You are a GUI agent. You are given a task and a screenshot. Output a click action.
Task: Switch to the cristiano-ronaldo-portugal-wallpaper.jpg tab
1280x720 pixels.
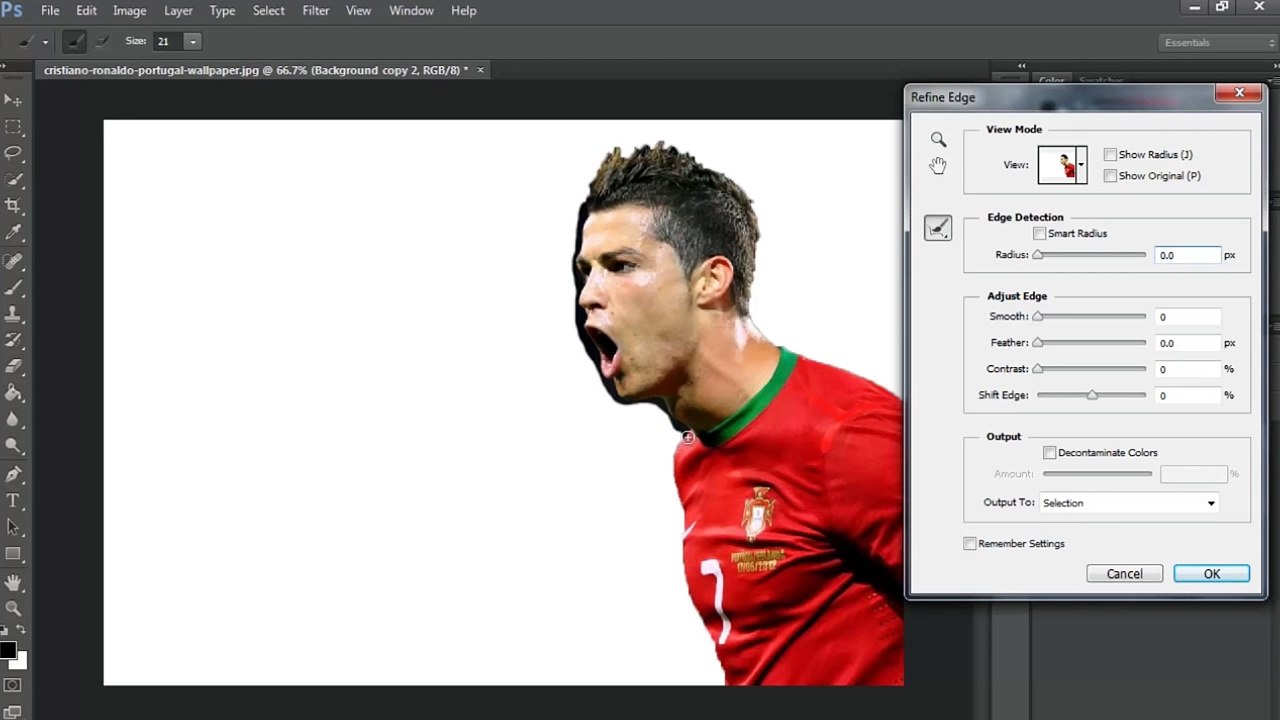tap(255, 71)
